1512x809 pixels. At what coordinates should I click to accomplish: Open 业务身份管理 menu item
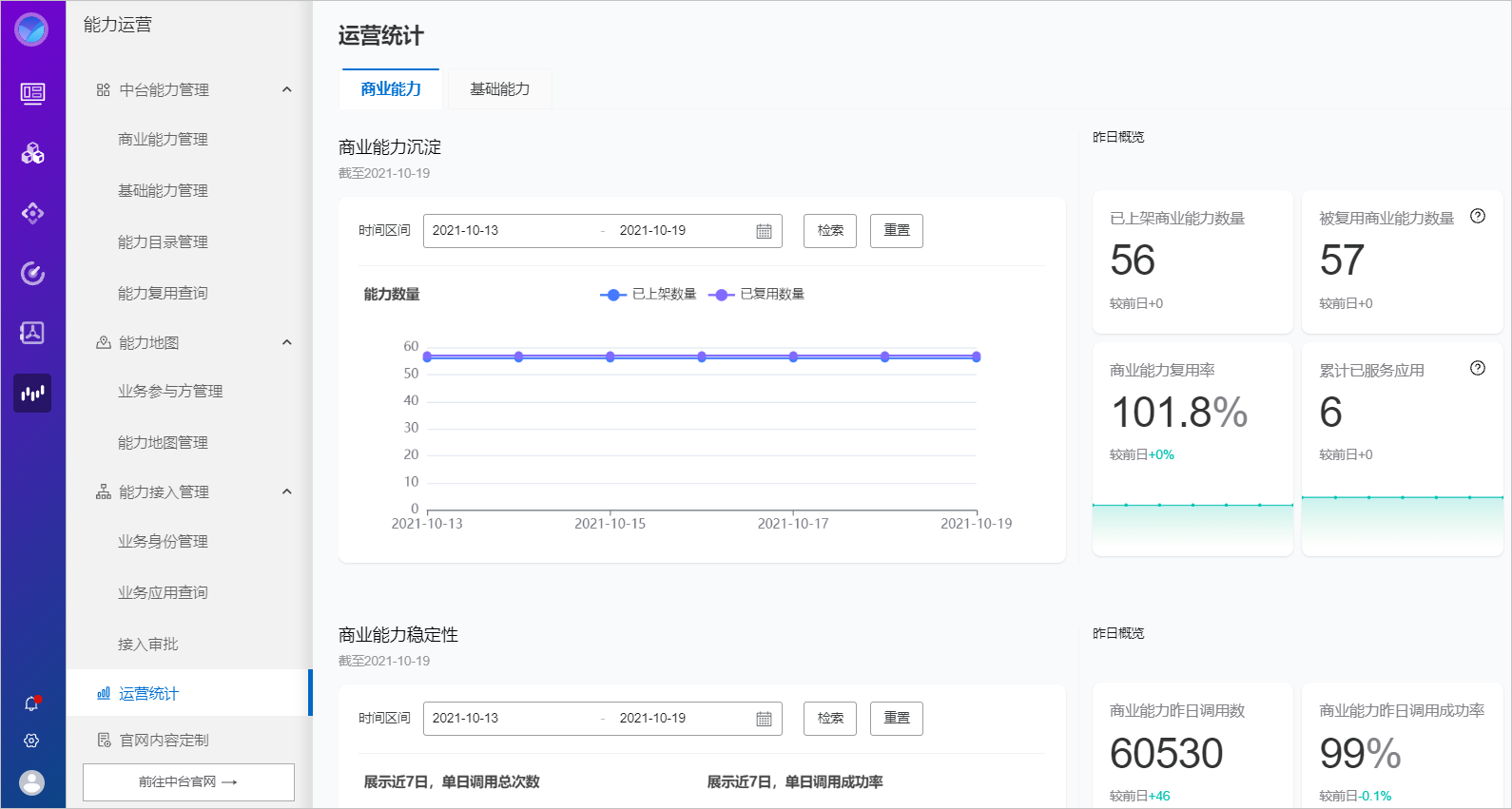(x=163, y=541)
